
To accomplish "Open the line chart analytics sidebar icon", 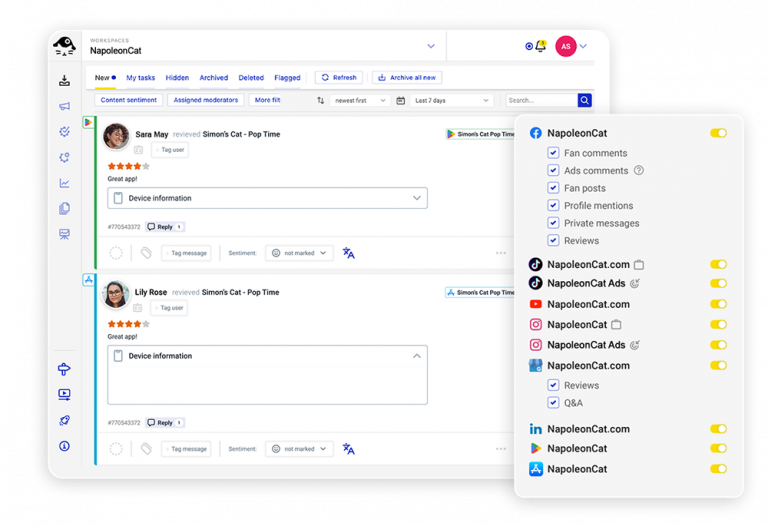I will [64, 183].
